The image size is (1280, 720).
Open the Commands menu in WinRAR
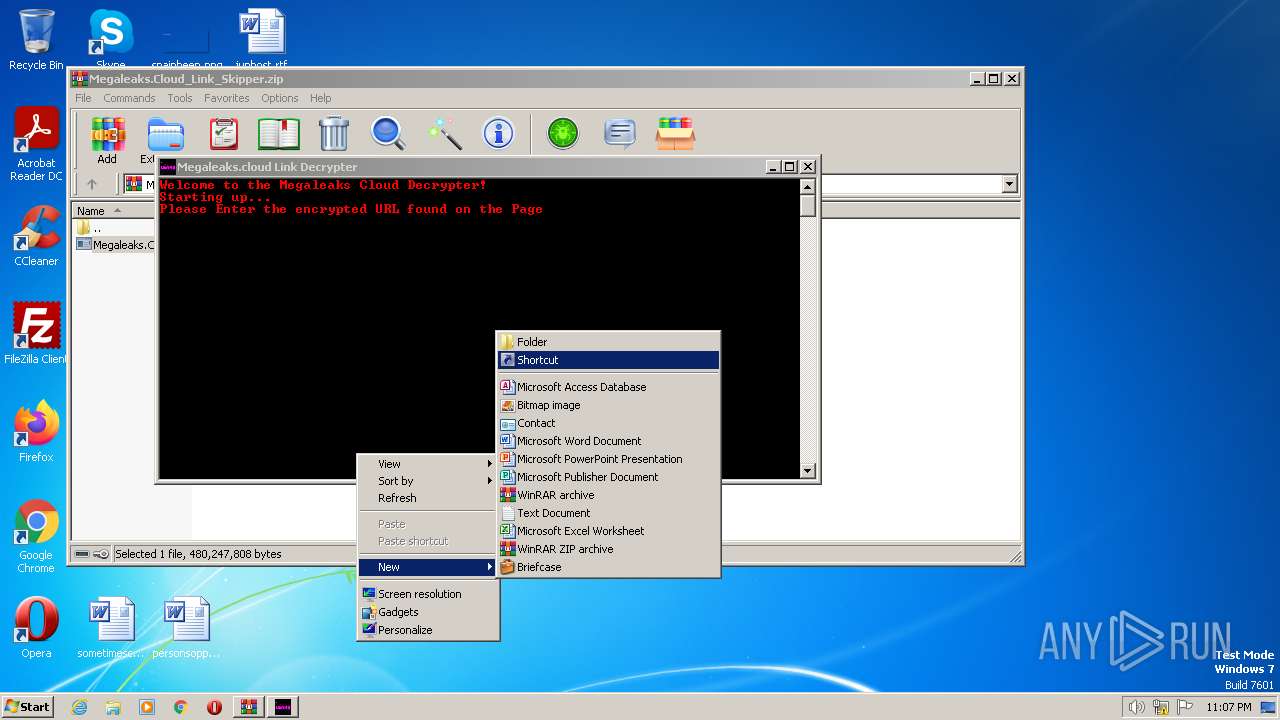[129, 98]
